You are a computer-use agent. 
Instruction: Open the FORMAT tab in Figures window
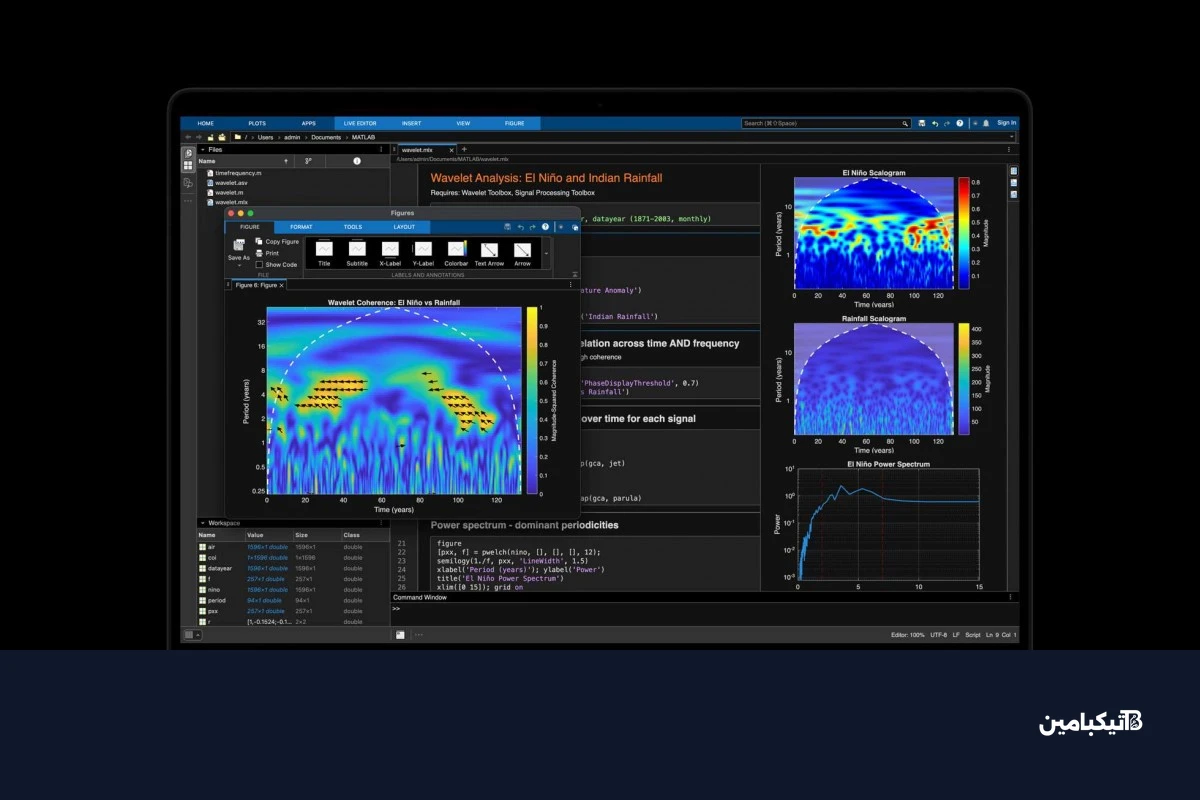point(301,227)
